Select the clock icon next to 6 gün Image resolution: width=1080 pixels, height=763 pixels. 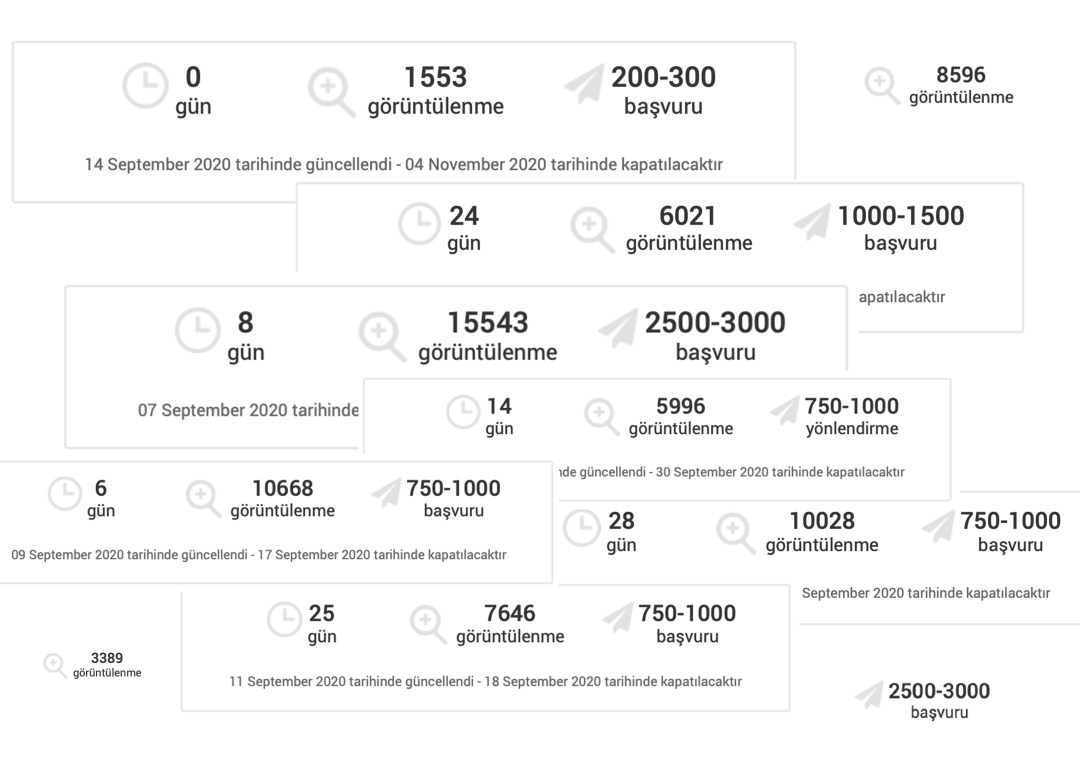click(x=65, y=494)
